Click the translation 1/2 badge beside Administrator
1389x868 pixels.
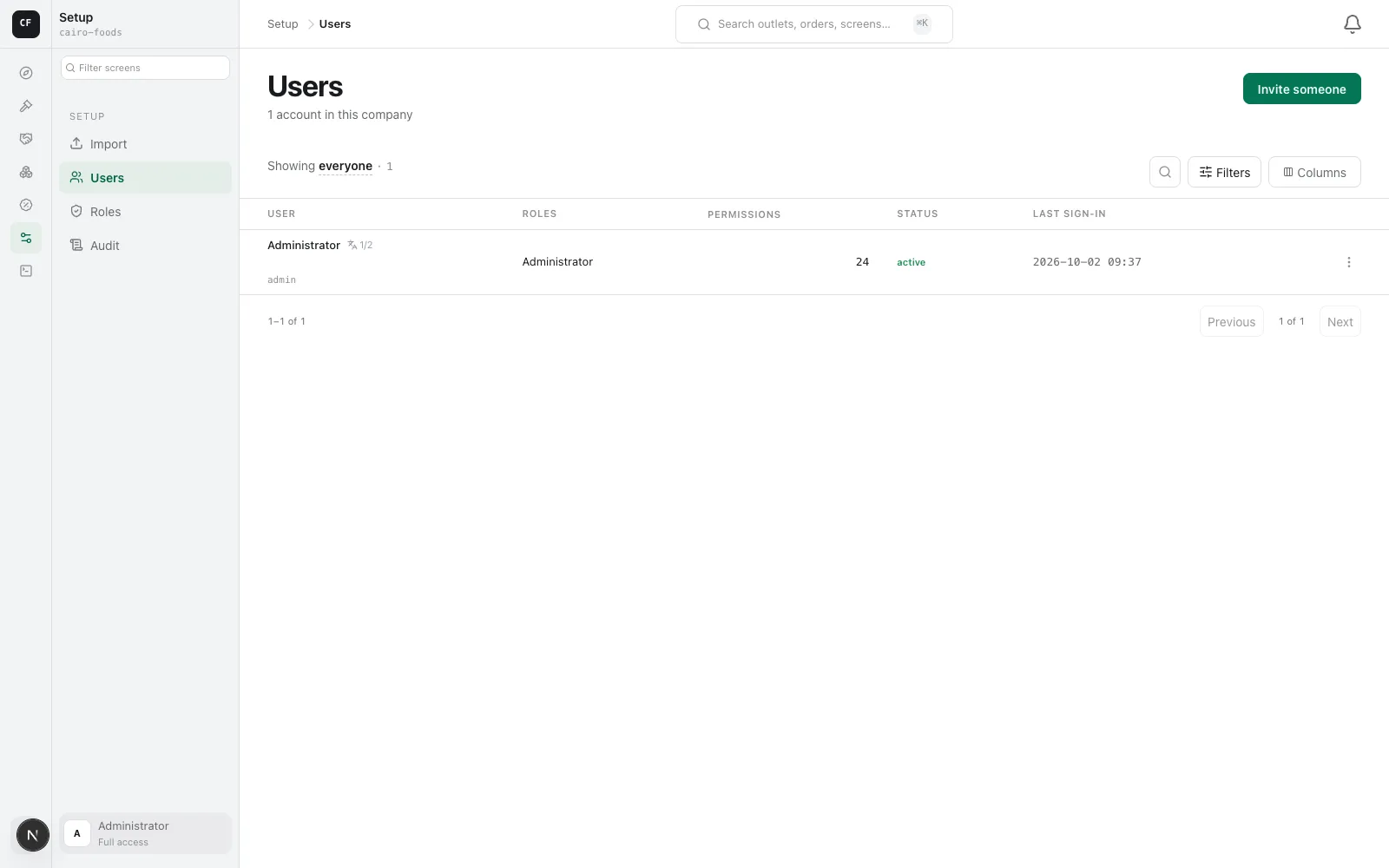pyautogui.click(x=360, y=246)
